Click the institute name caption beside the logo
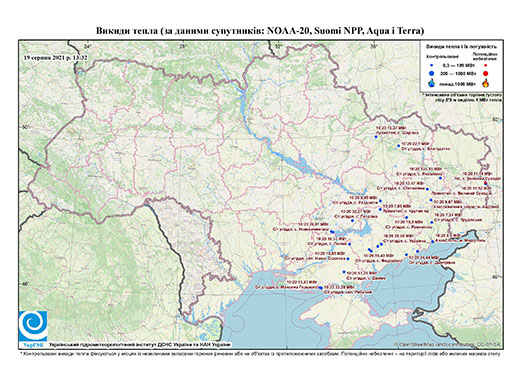This screenshot has height=368, width=520. [x=140, y=345]
